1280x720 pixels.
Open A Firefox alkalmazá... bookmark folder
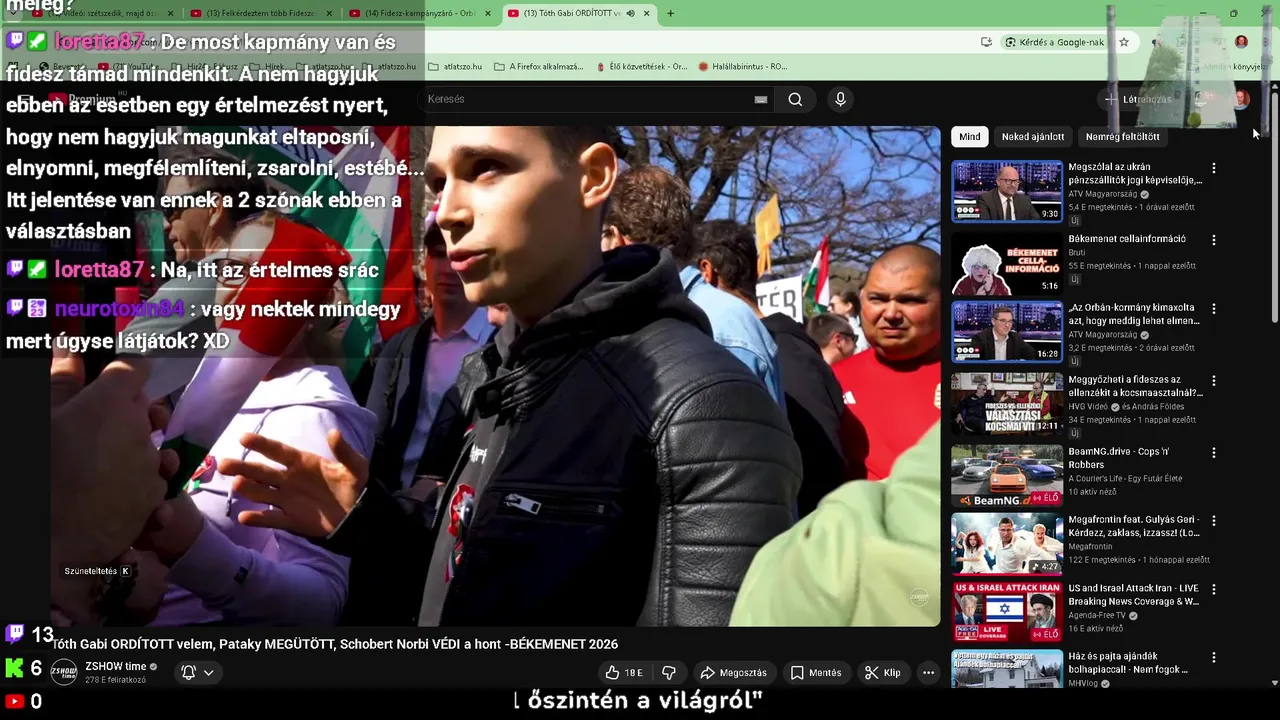[x=539, y=67]
